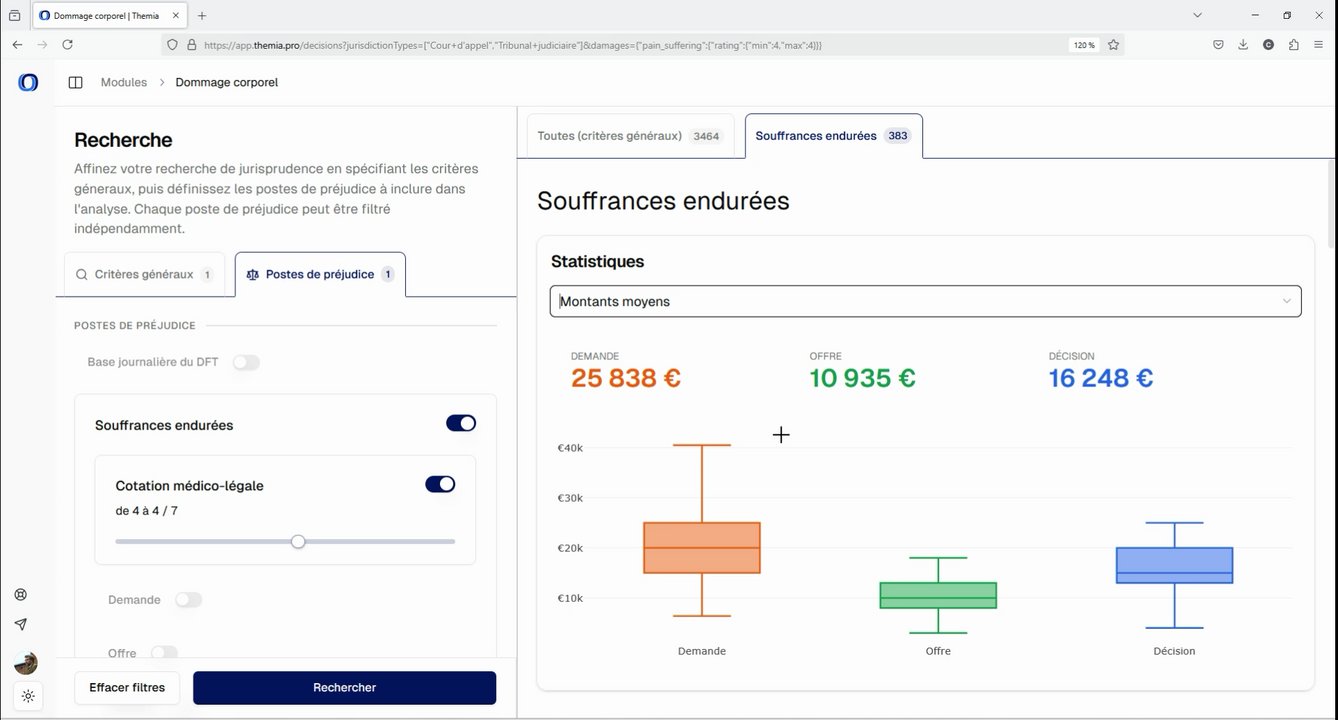Click the 25 838 € demande amount
1338x720 pixels.
pyautogui.click(x=626, y=378)
